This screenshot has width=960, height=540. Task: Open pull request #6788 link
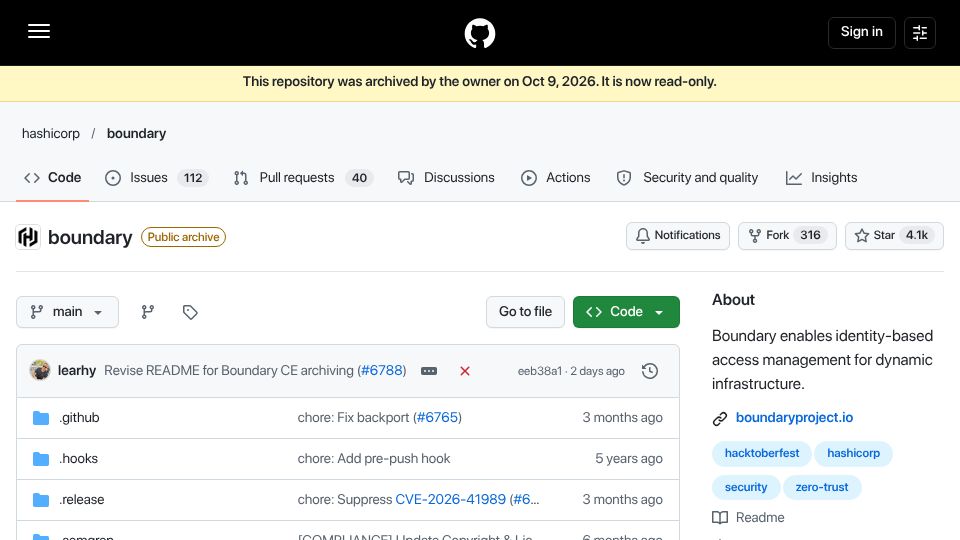[x=381, y=370]
